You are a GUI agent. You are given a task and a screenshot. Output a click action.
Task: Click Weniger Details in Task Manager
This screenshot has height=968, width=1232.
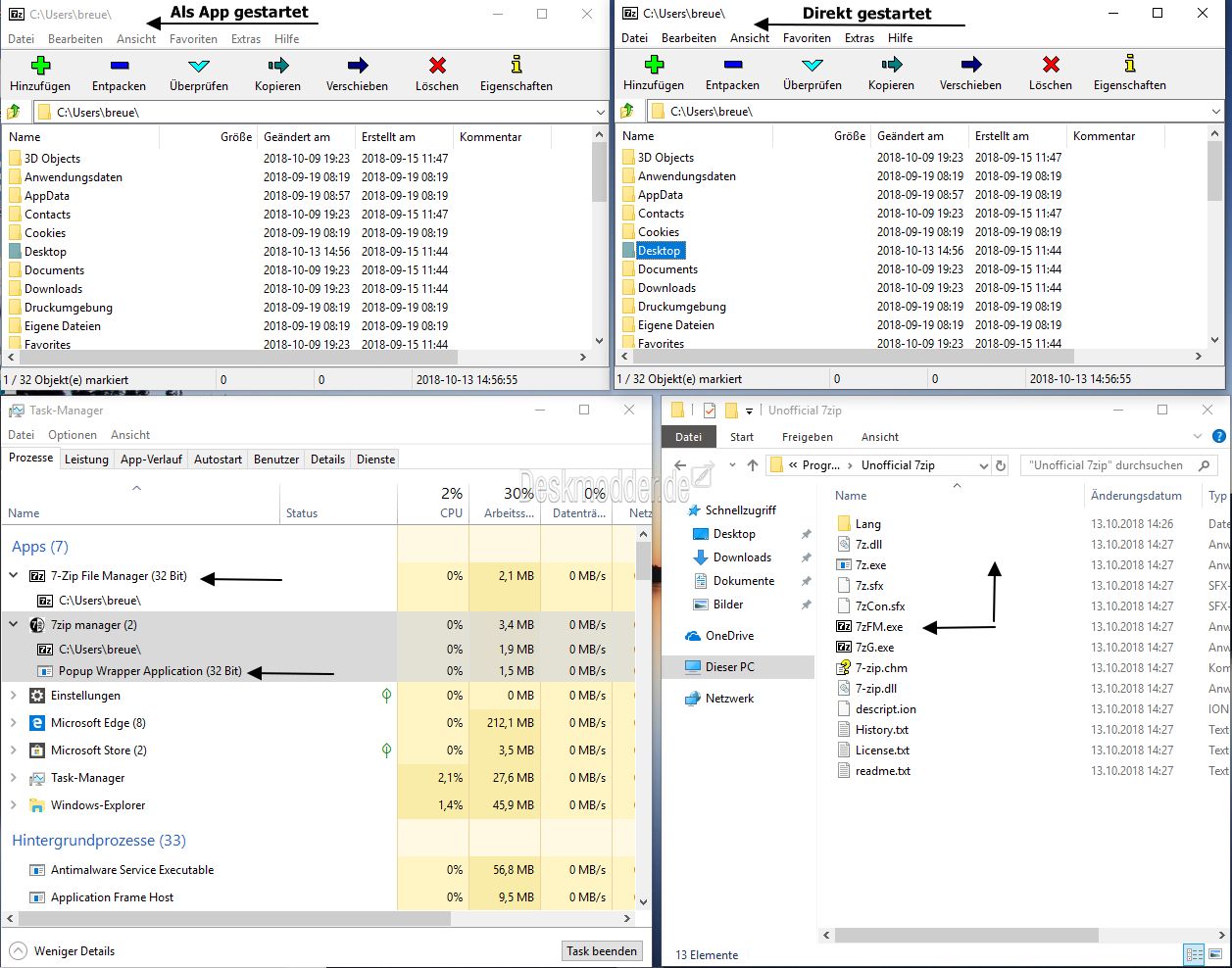63,951
